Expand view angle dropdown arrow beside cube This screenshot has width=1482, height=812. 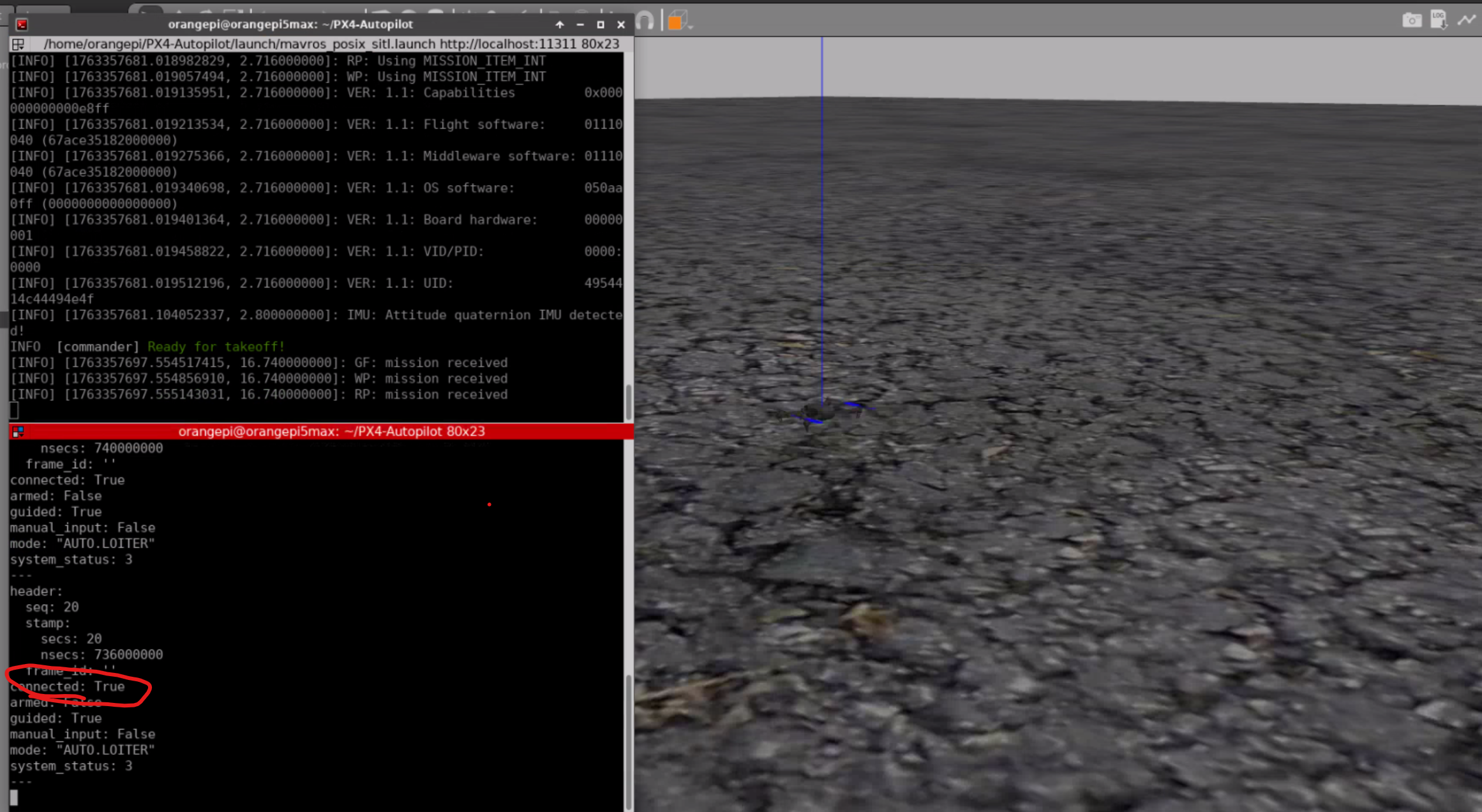tap(691, 27)
